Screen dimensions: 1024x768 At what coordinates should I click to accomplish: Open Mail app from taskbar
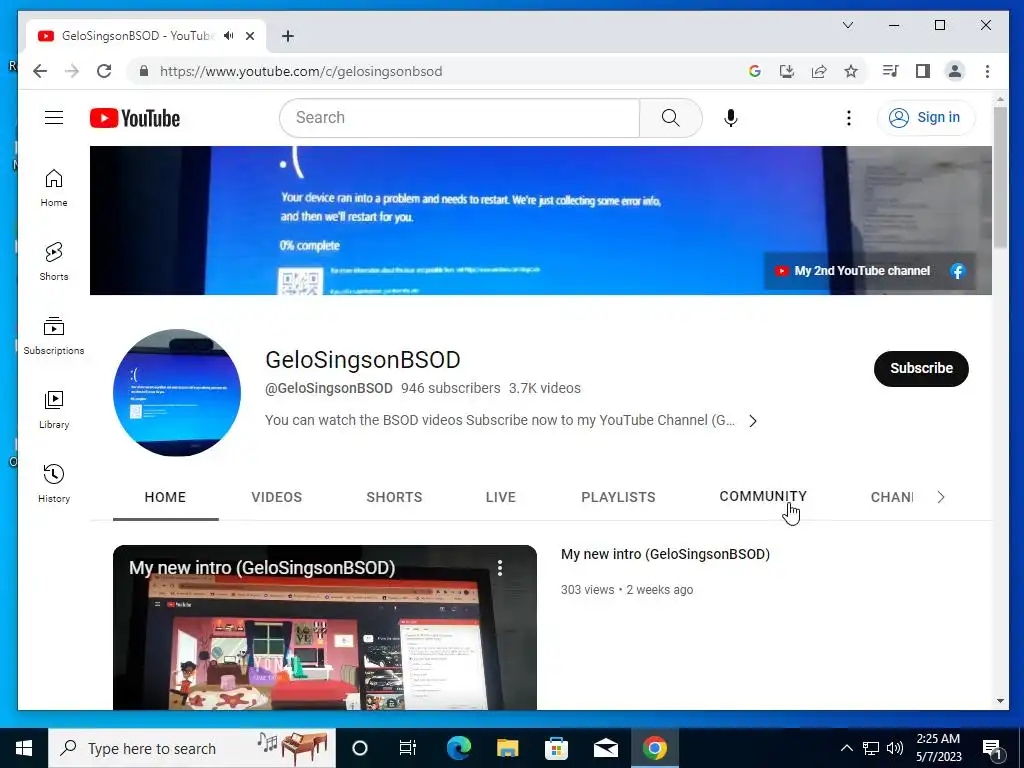605,748
